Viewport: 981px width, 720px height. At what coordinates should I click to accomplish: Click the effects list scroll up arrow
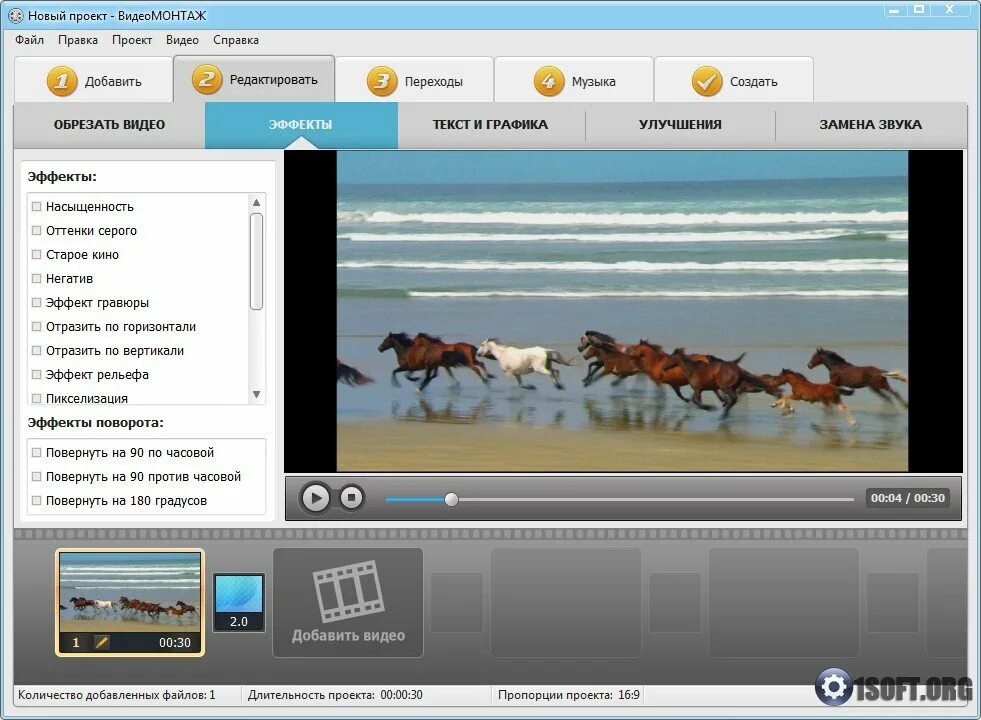click(x=256, y=203)
